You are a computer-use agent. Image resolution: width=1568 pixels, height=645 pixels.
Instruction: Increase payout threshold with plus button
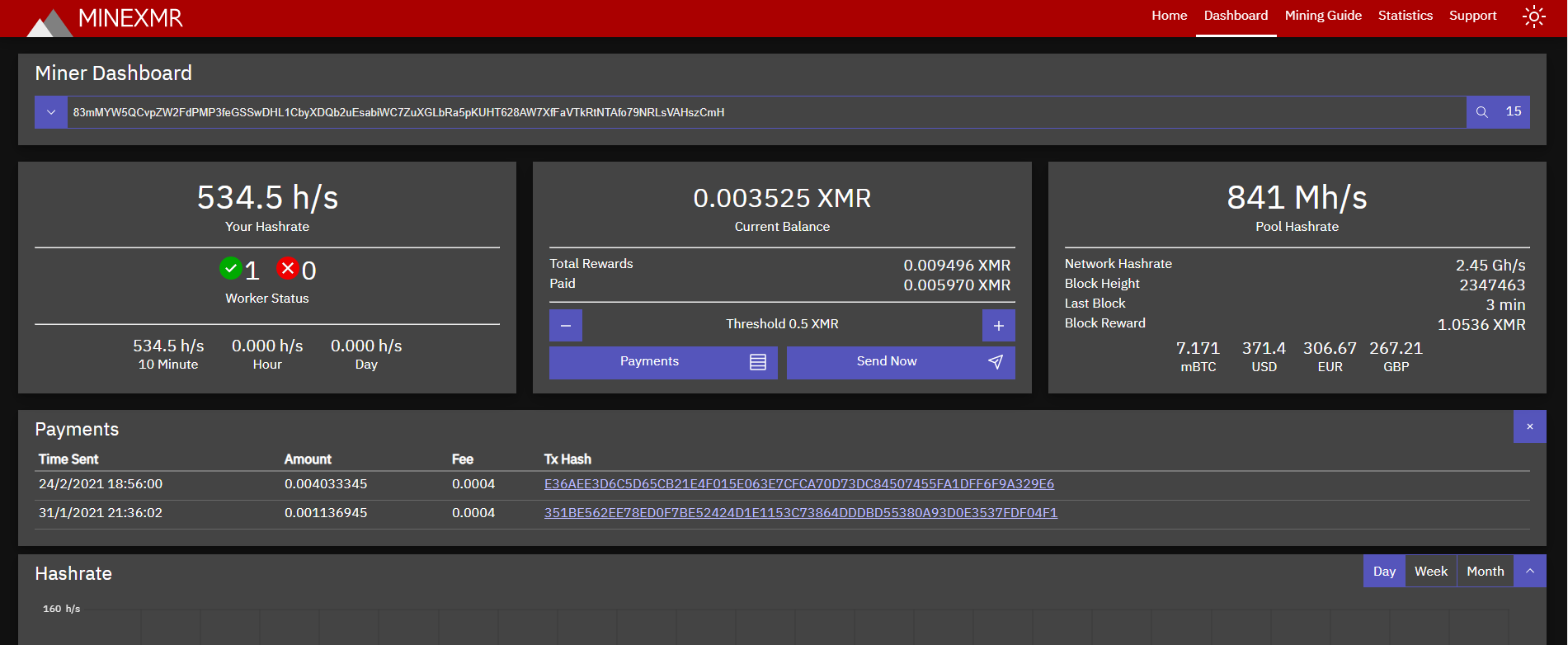coord(998,325)
